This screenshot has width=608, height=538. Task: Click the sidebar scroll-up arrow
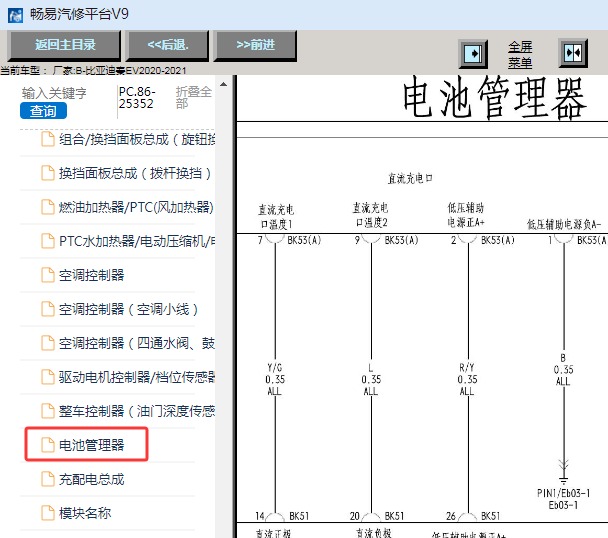[x=223, y=84]
